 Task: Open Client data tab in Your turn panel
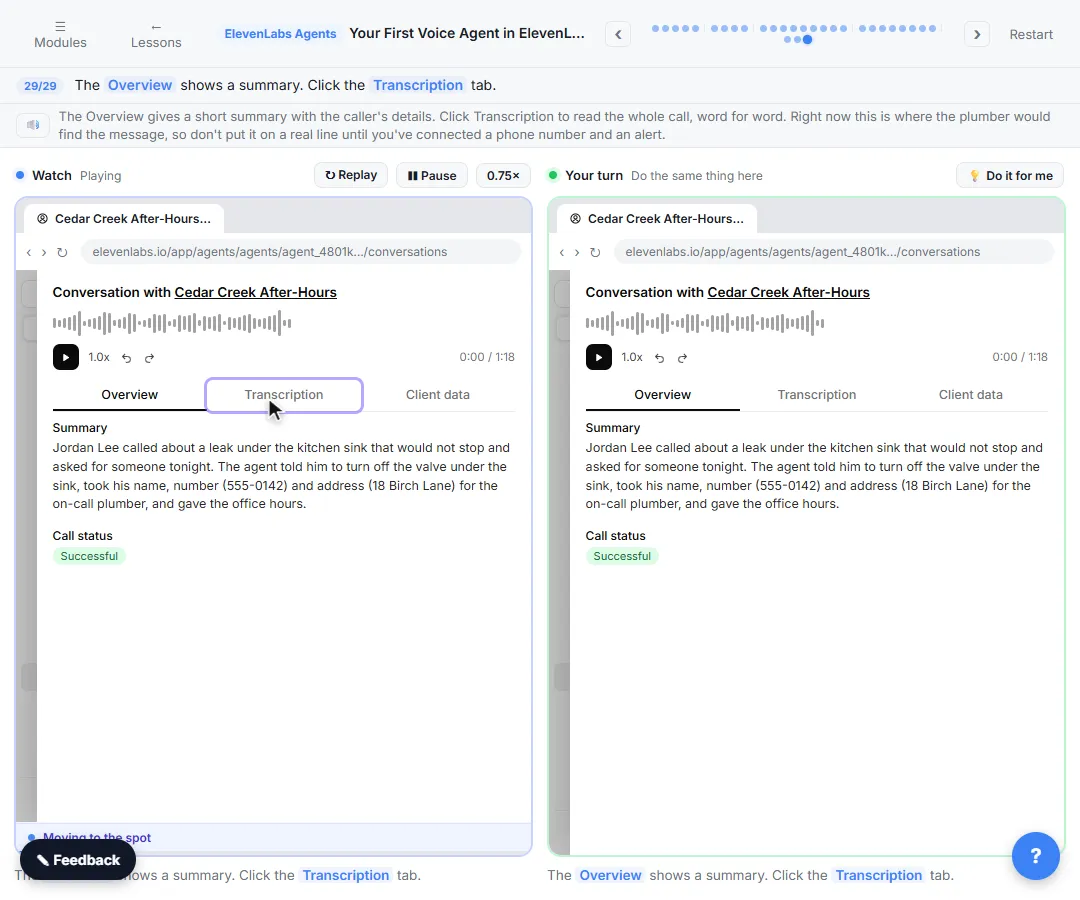(970, 395)
